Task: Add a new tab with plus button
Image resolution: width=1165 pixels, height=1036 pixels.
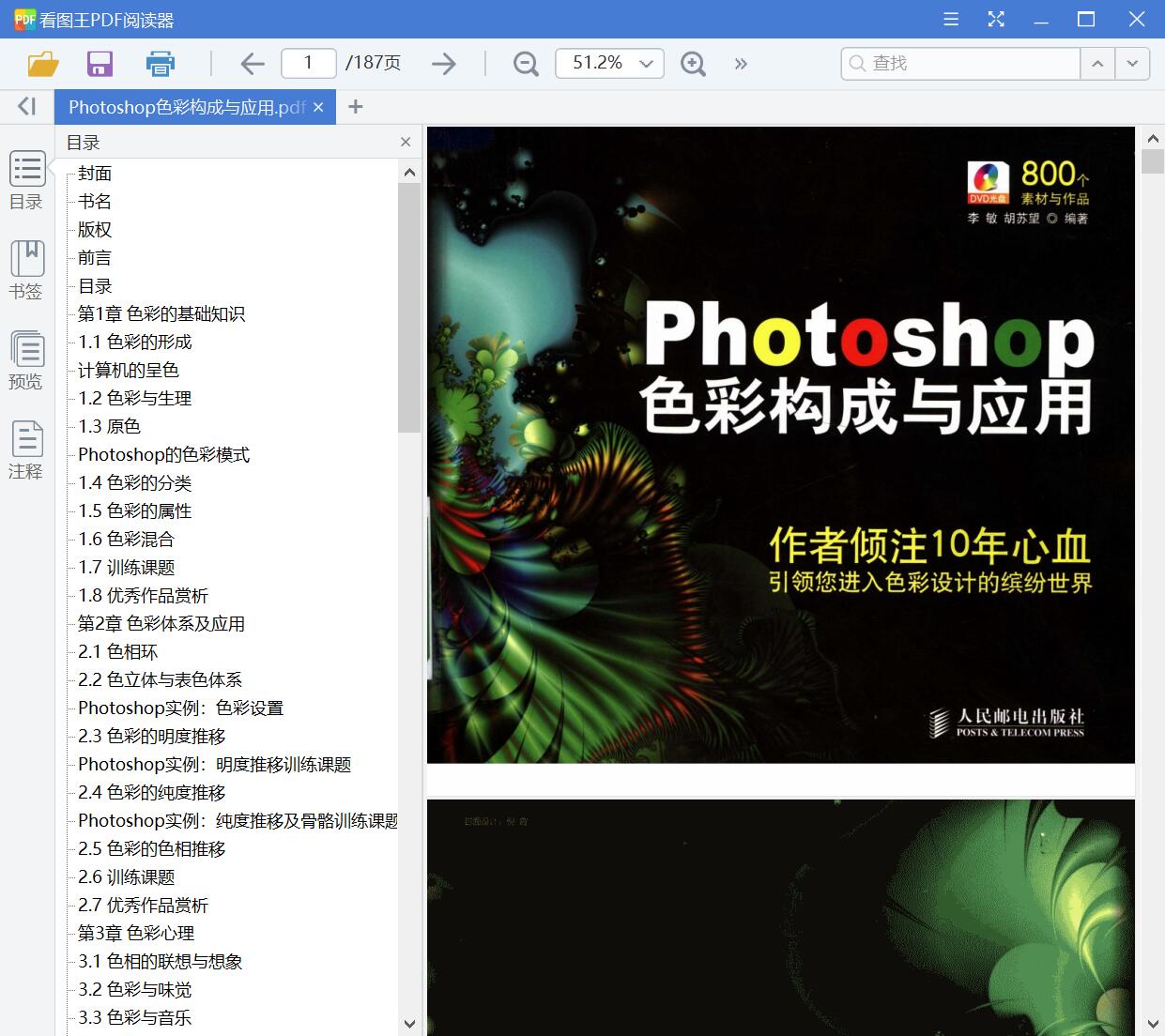Action: [x=355, y=107]
